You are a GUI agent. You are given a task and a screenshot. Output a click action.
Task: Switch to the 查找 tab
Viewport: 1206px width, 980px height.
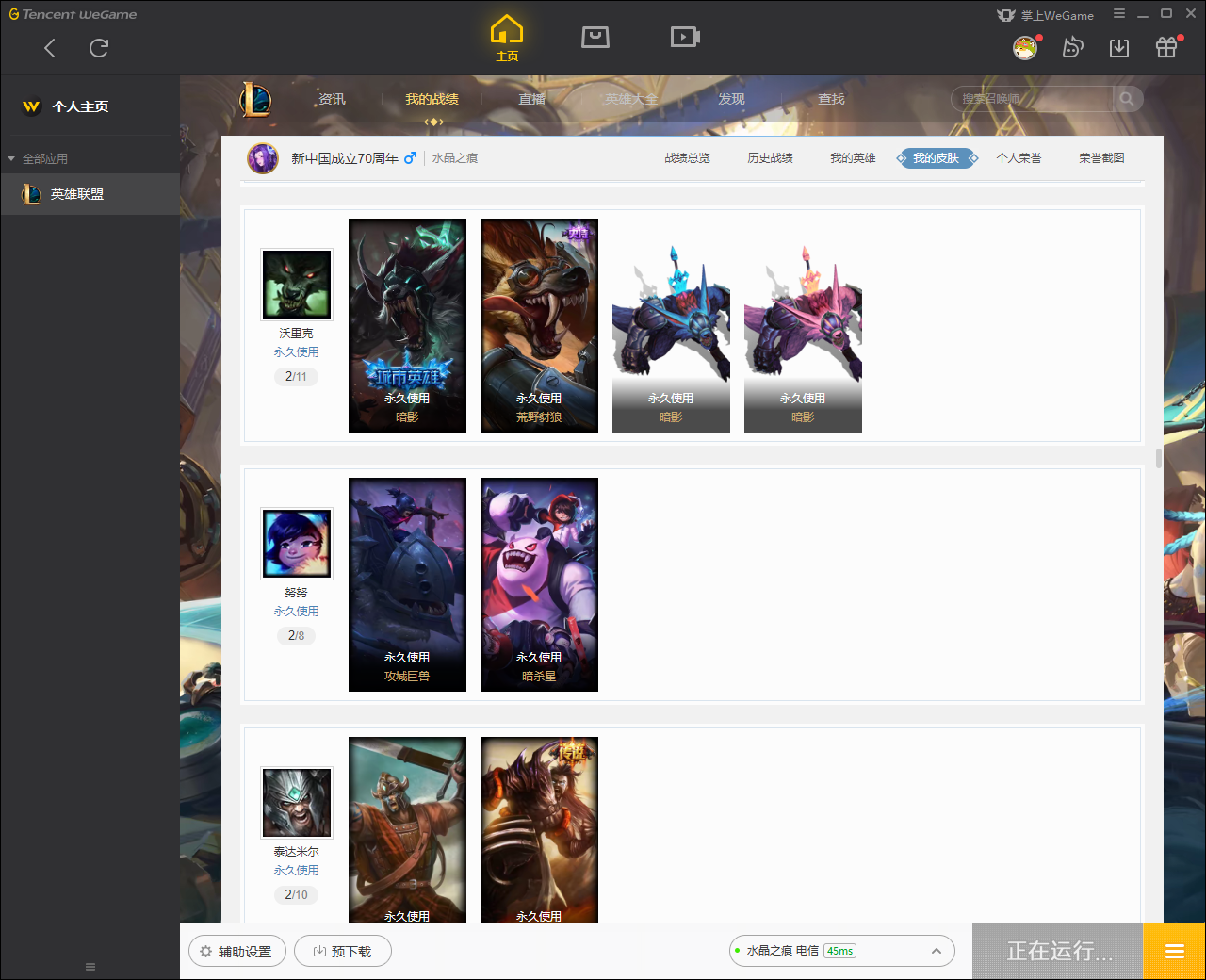(x=831, y=99)
